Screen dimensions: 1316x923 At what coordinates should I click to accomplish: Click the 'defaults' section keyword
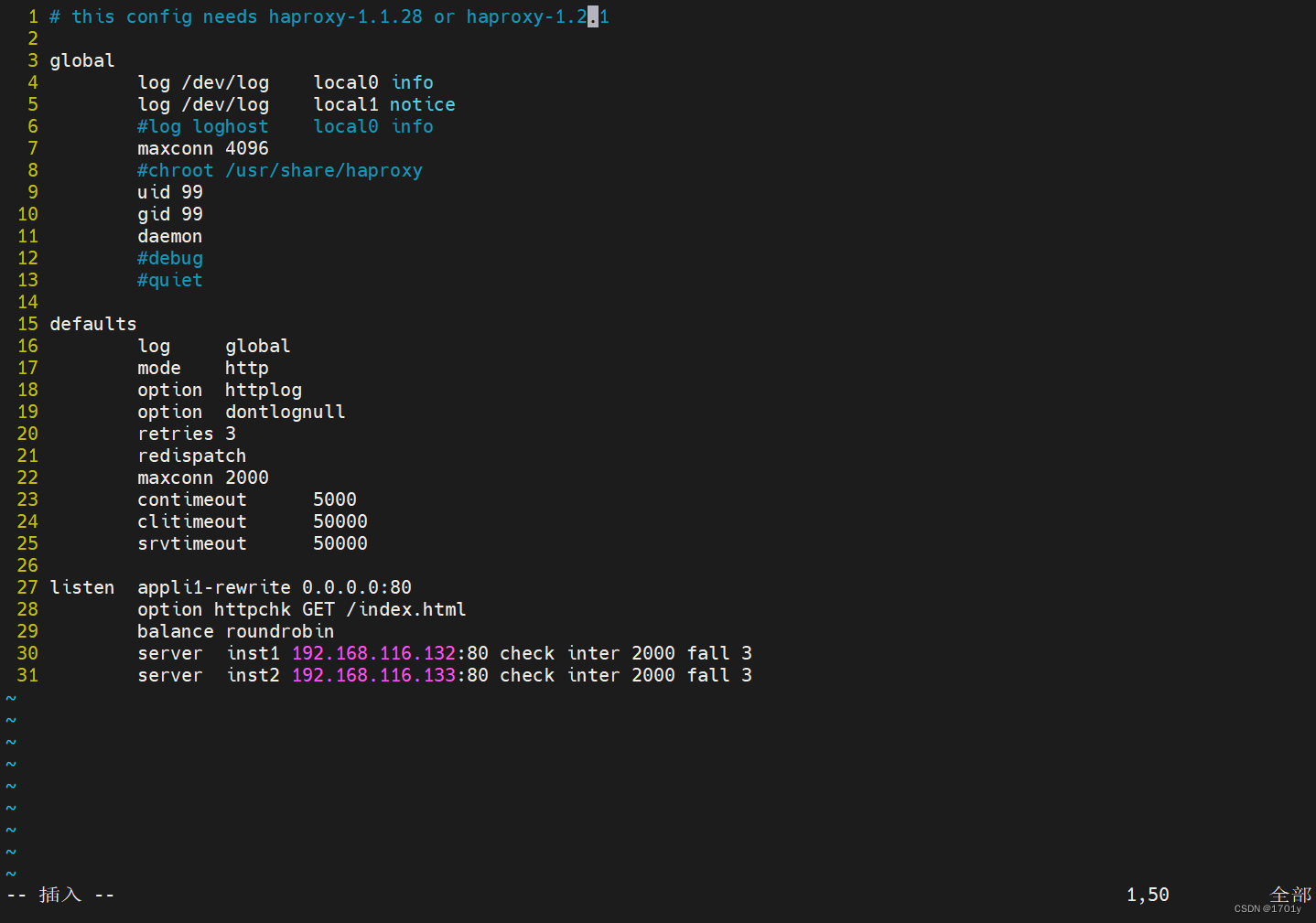[93, 324]
